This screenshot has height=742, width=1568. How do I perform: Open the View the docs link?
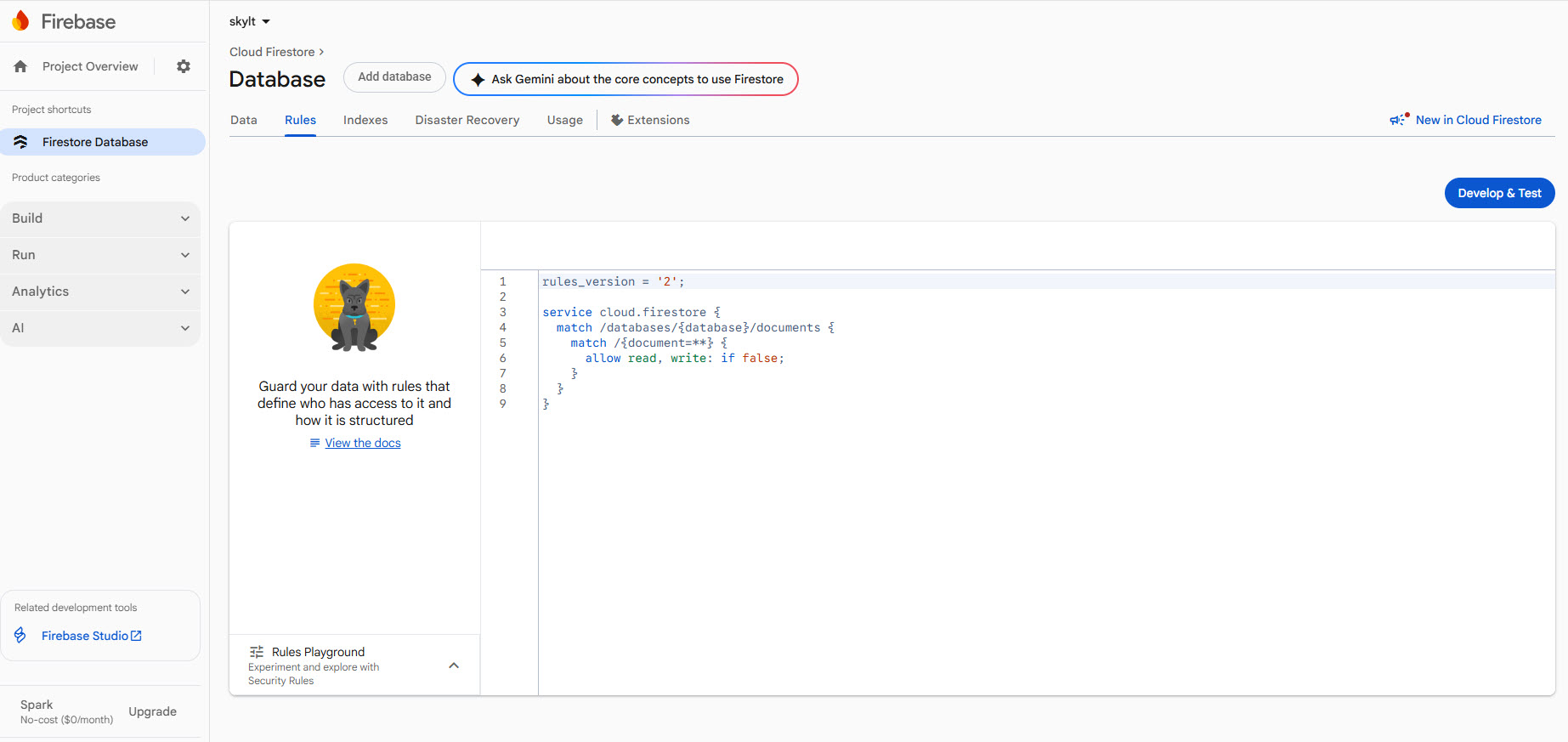click(x=363, y=443)
